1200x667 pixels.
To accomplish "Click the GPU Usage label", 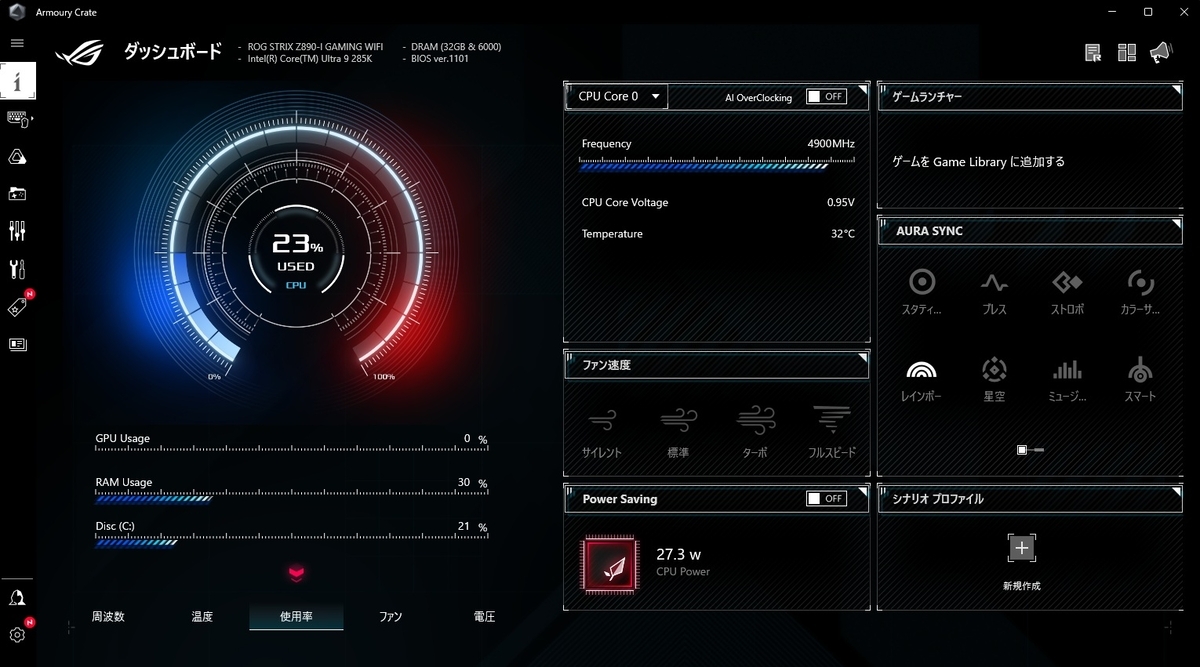I will point(123,439).
